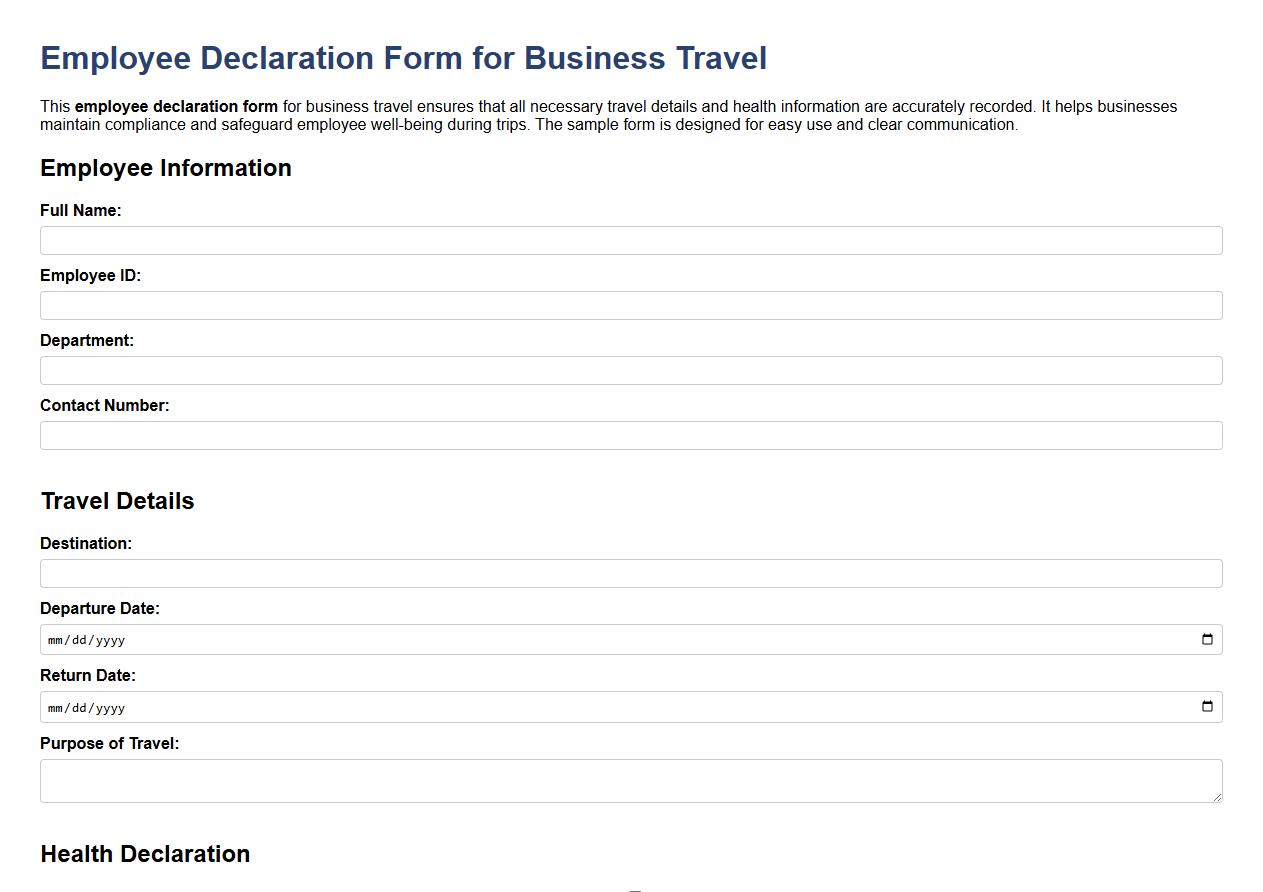Click the form title Employee Declaration Form
1263x892 pixels.
402,58
